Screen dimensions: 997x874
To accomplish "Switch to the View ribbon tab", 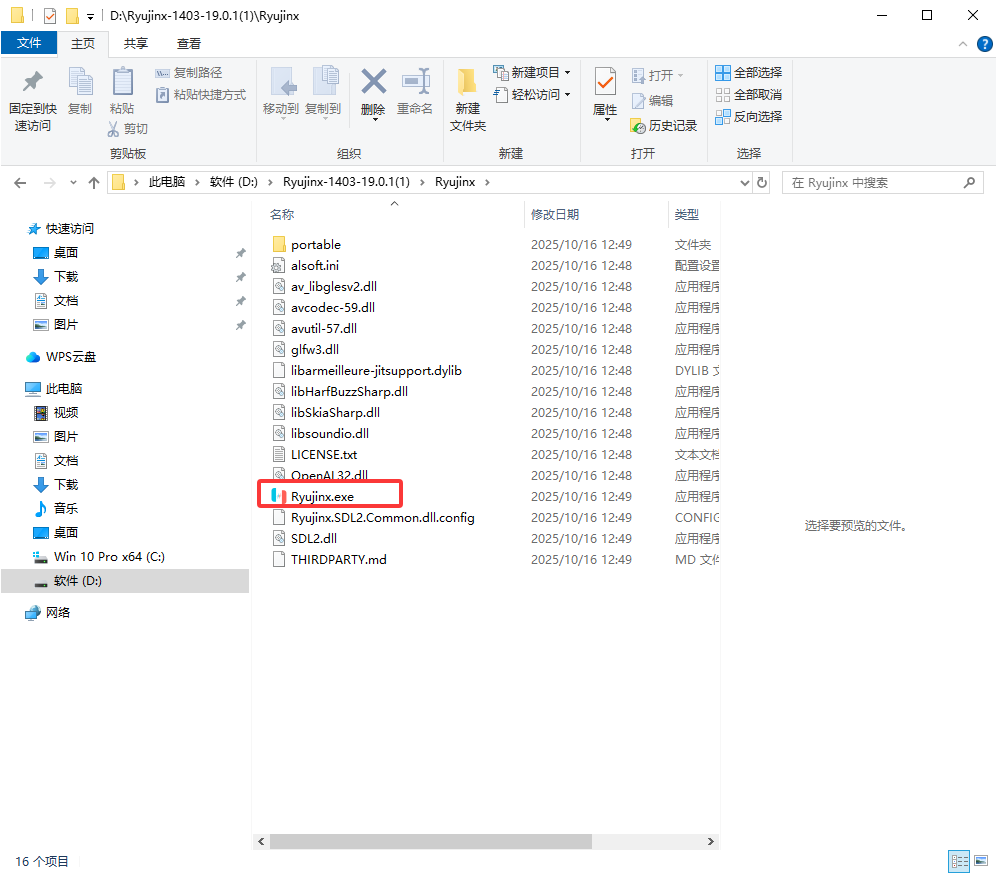I will point(188,43).
